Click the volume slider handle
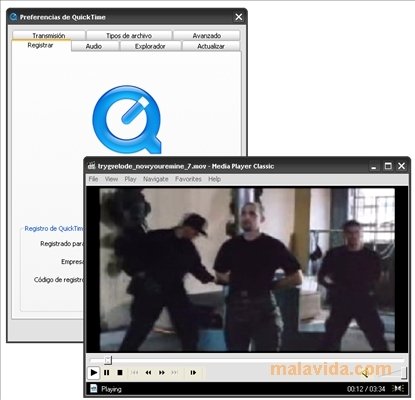The width and height of the screenshot is (415, 400). (x=404, y=373)
